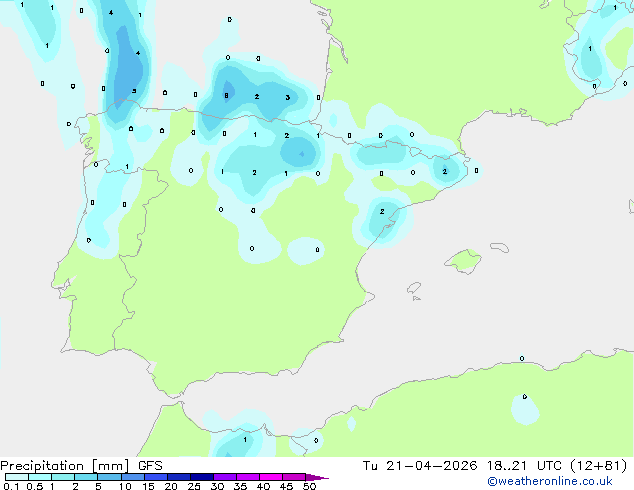The width and height of the screenshot is (634, 490).
Task: Click the 40–45 mm magenta legend swatch
Action: (271, 477)
